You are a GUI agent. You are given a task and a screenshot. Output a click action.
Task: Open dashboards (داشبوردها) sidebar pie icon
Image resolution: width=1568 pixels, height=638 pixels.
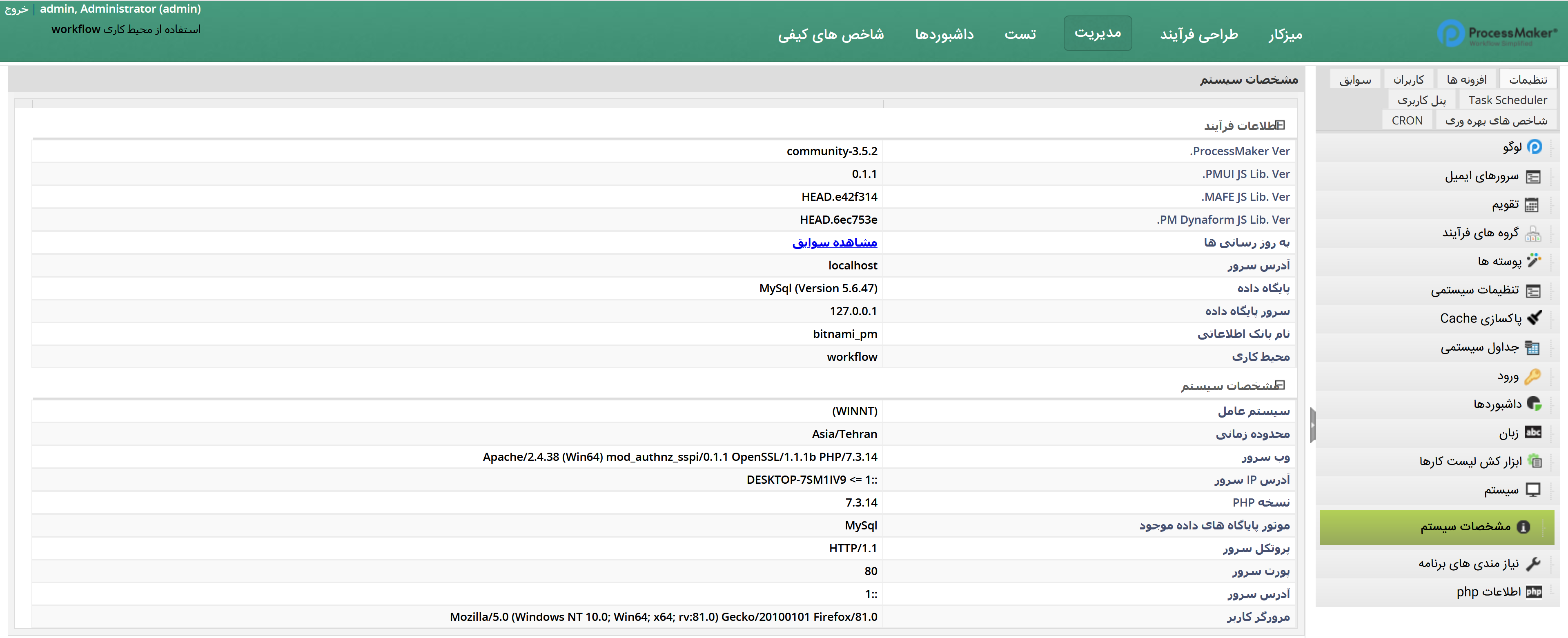[1534, 403]
